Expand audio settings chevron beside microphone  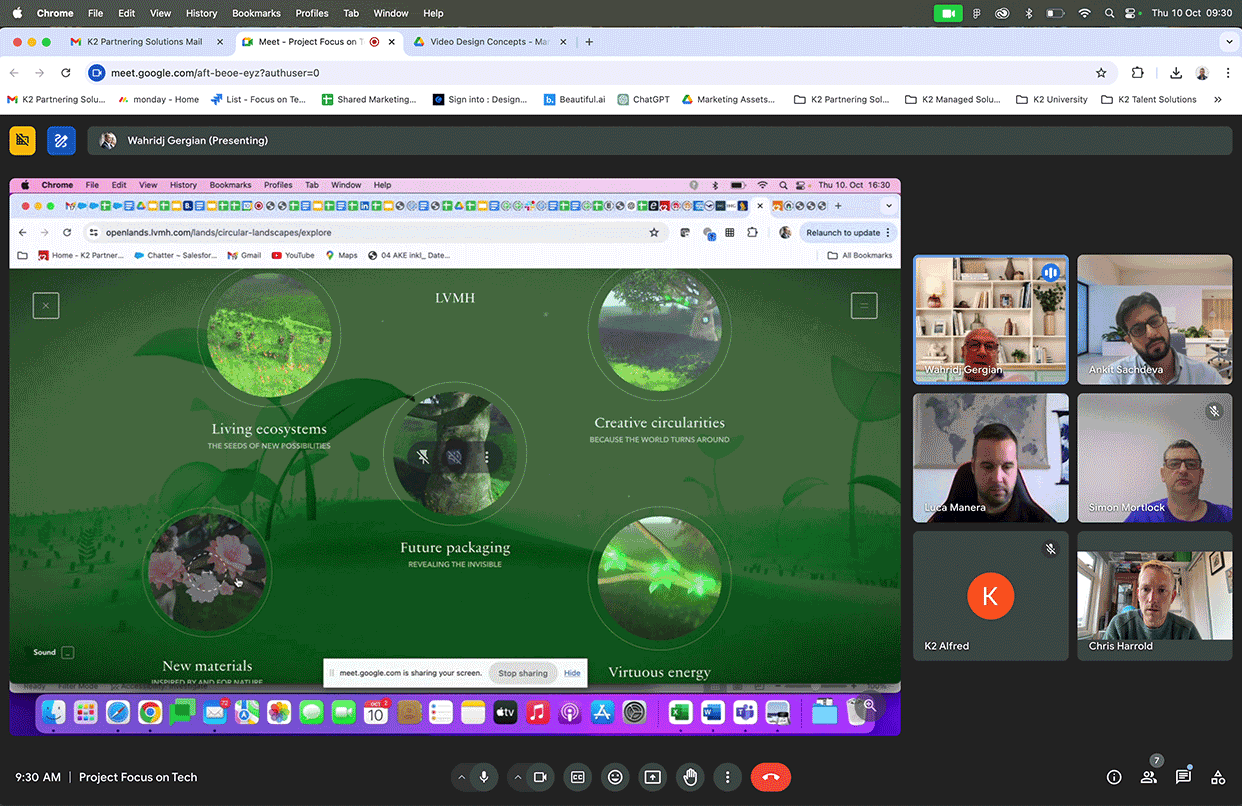(x=461, y=777)
